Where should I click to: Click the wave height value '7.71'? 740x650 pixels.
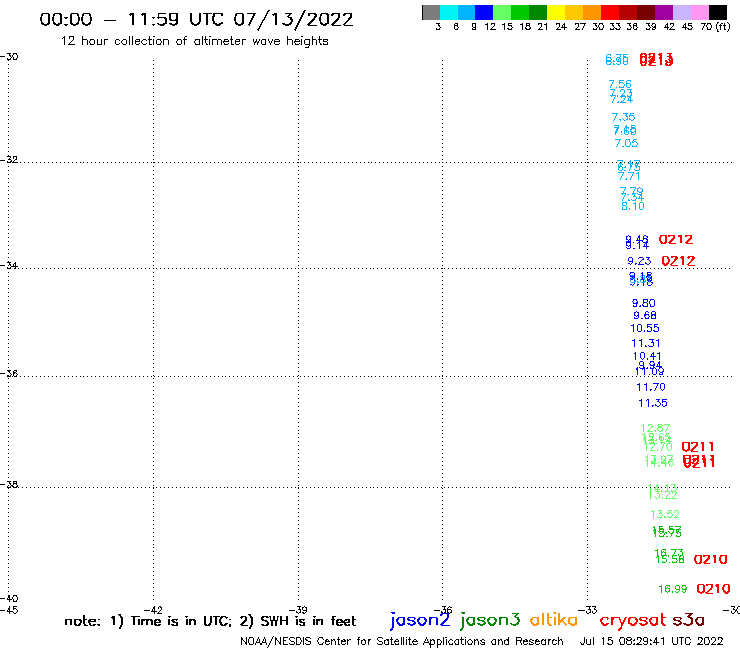click(x=629, y=176)
